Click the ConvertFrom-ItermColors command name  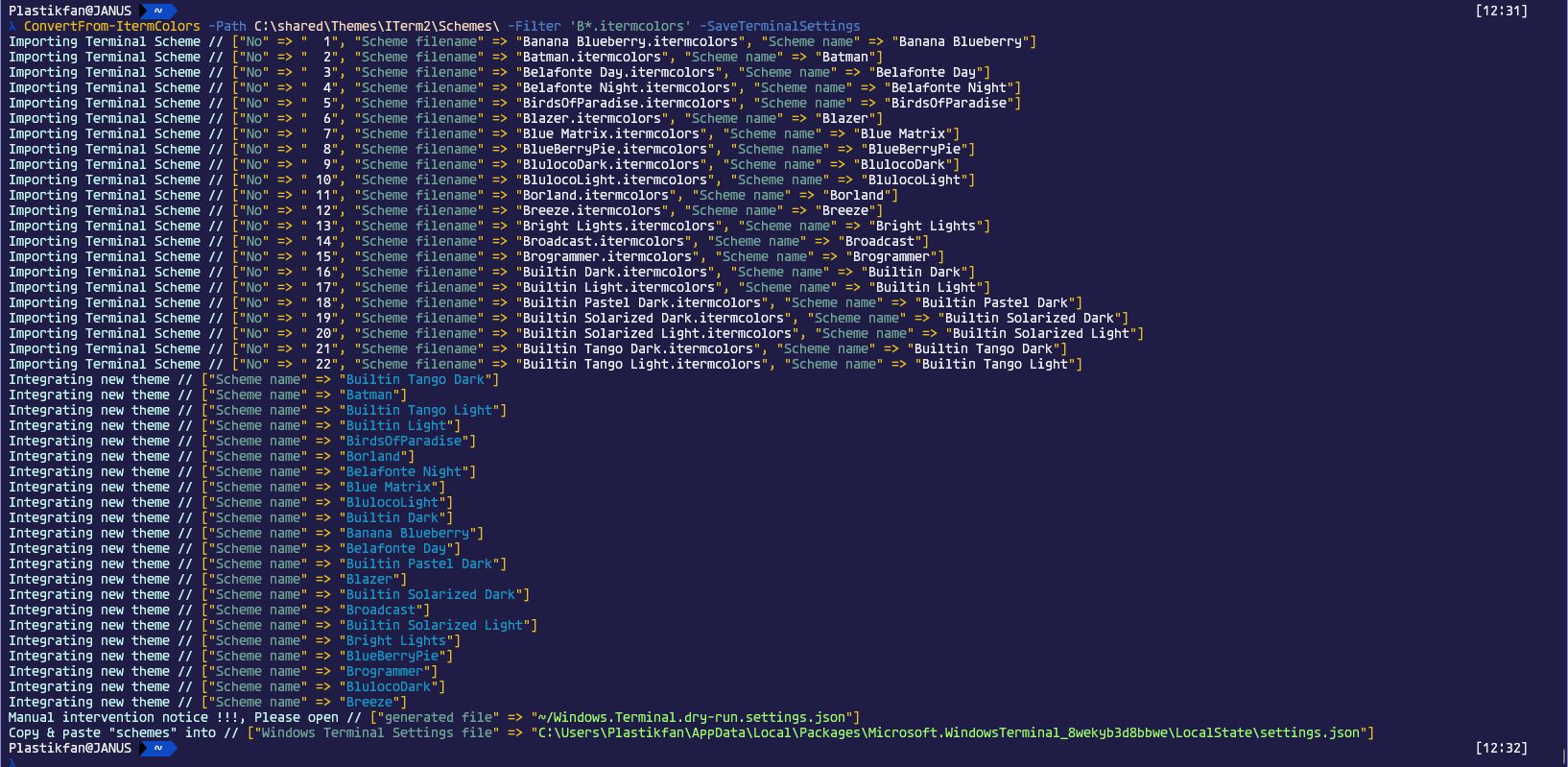click(112, 26)
